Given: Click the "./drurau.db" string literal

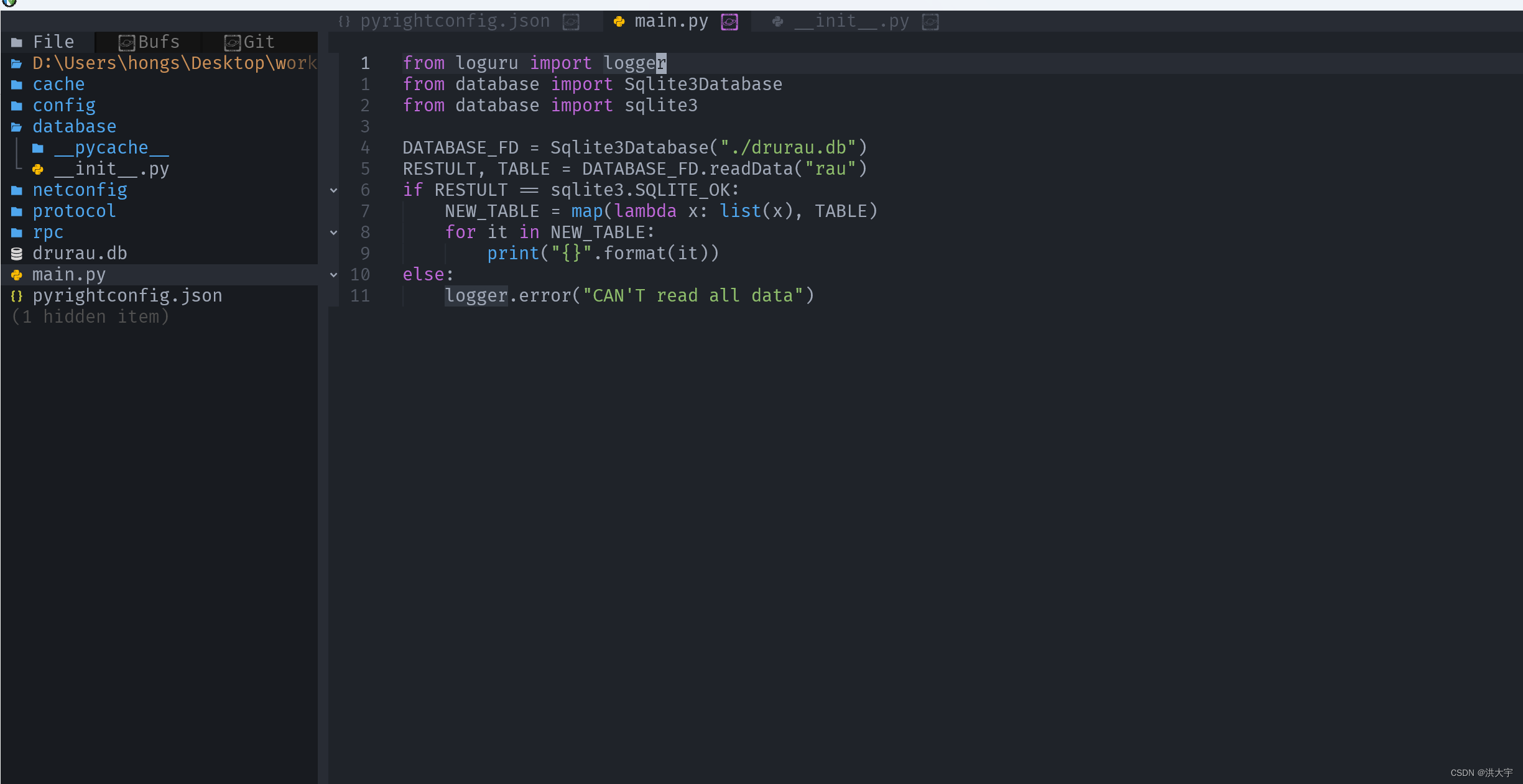Looking at the screenshot, I should (x=788, y=147).
